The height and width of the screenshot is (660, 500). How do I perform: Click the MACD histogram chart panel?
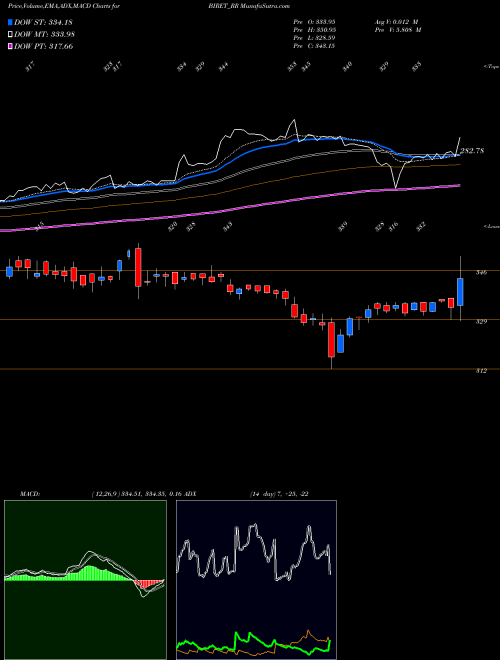coord(85,580)
